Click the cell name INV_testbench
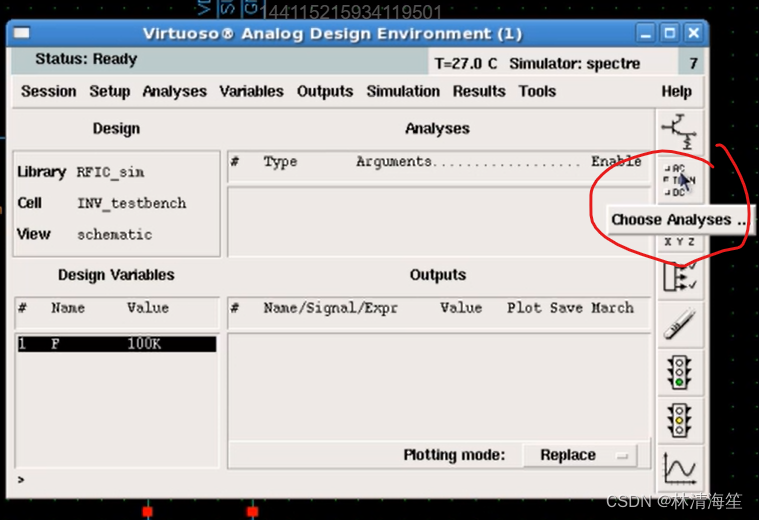 pos(132,203)
